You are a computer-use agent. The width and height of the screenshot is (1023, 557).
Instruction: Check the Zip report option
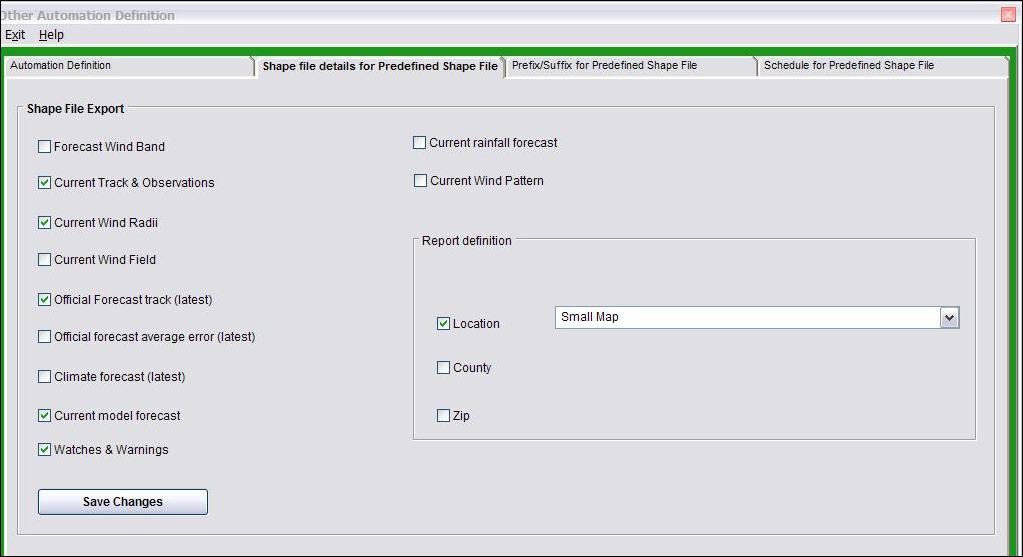tap(443, 416)
